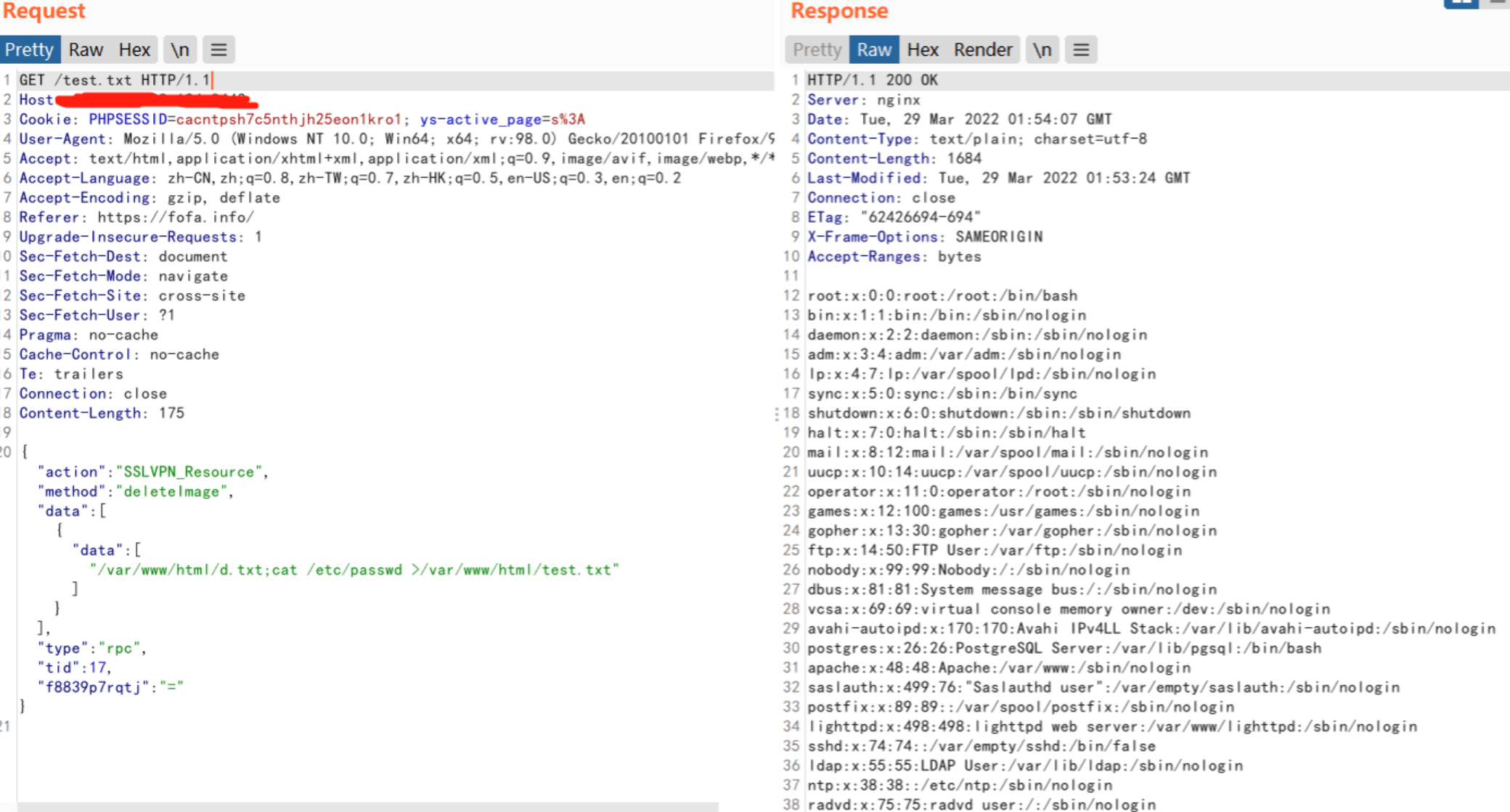Open the request Raw tab

[86, 50]
